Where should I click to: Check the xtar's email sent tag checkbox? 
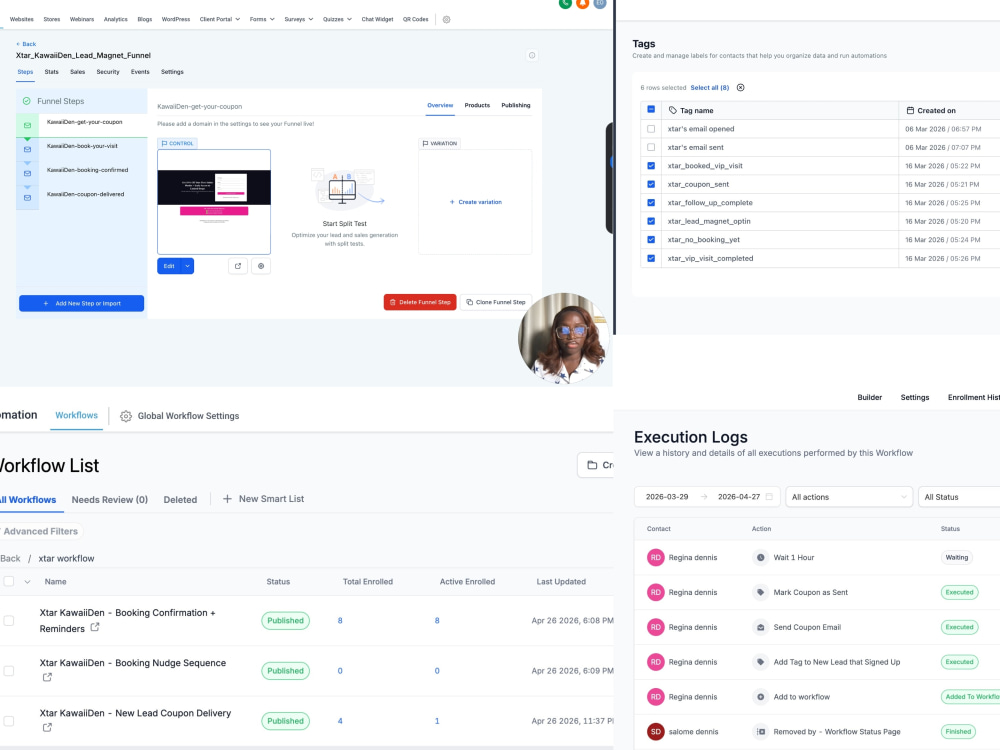tap(651, 147)
